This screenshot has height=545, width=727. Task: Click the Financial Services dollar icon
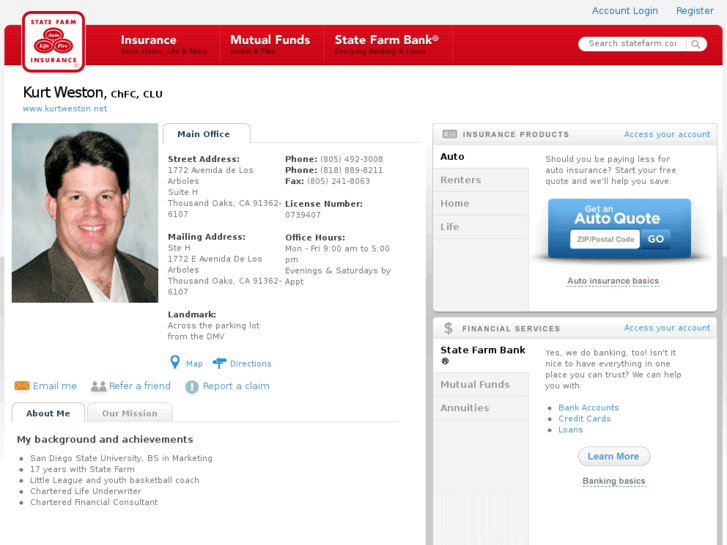pyautogui.click(x=448, y=328)
